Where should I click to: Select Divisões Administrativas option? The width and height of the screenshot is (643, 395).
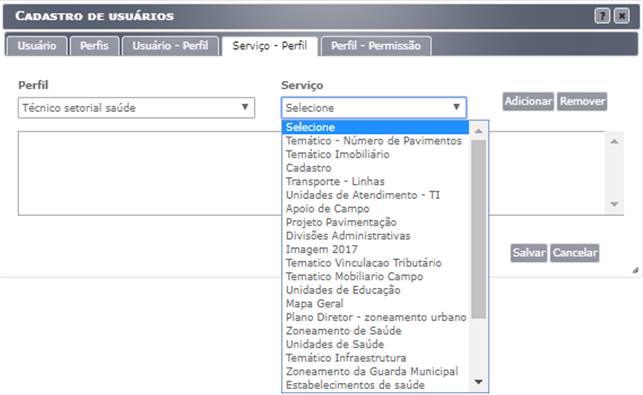[x=375, y=235]
